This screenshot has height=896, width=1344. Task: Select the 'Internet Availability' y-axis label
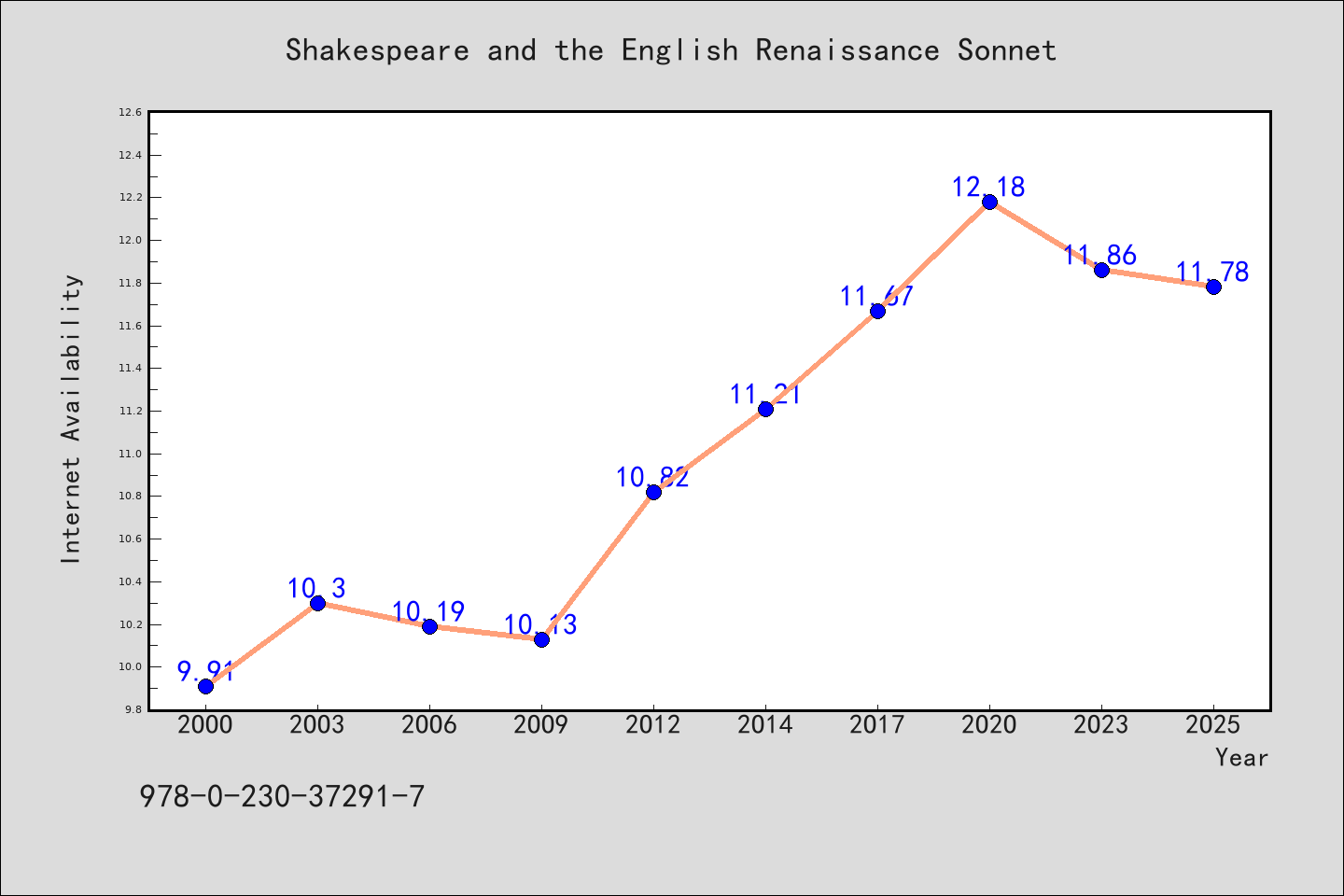(71, 418)
